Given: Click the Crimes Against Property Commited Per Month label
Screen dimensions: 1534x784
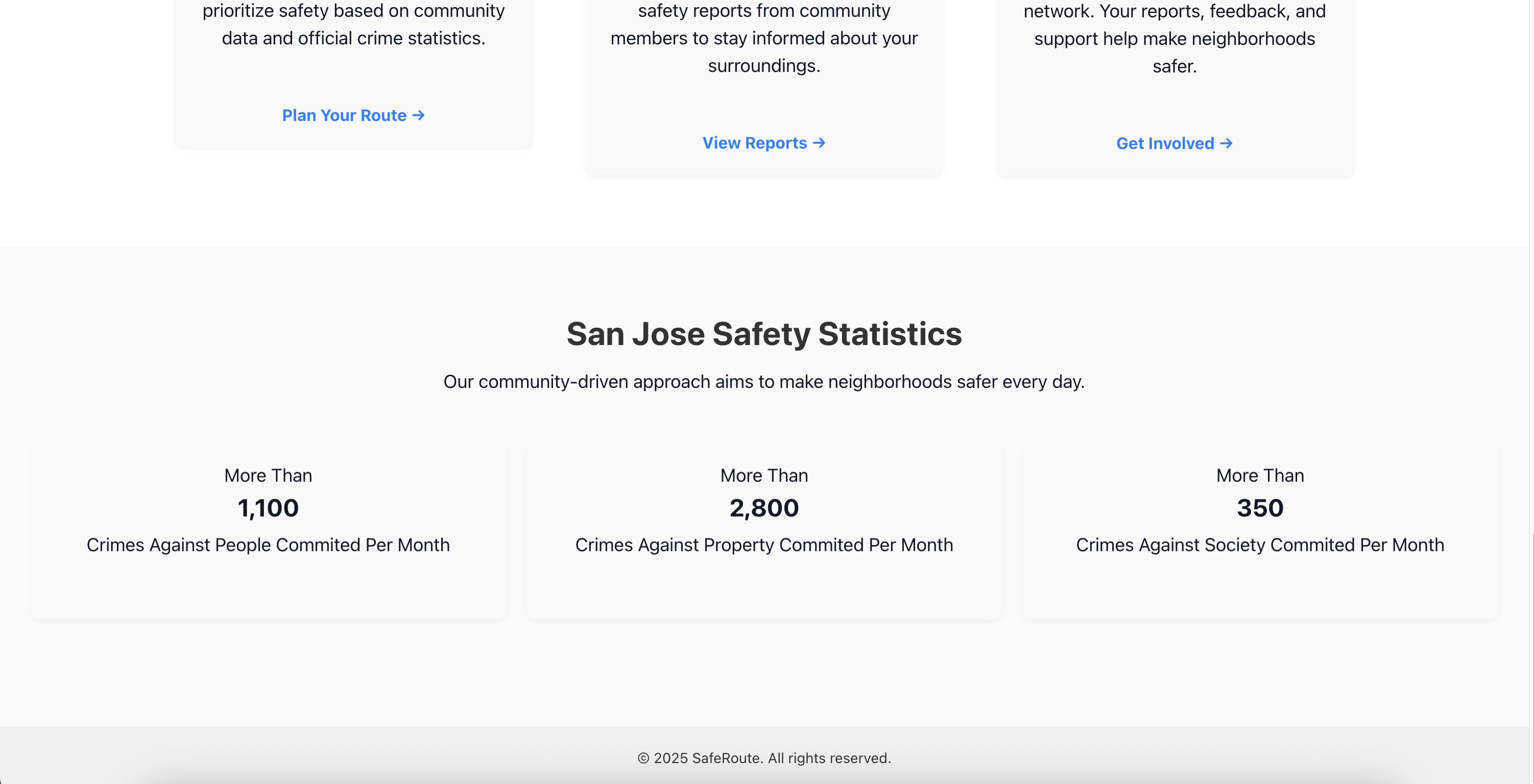Looking at the screenshot, I should 764,545.
